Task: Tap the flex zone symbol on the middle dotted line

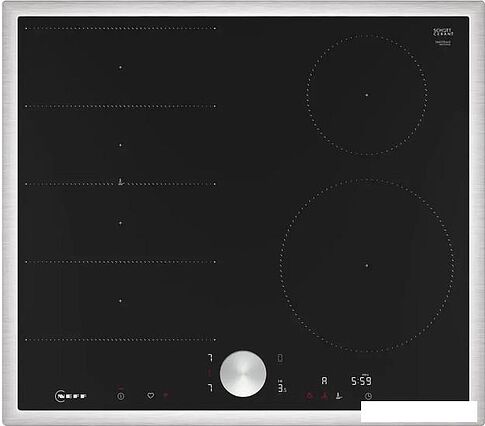Action: (x=121, y=182)
